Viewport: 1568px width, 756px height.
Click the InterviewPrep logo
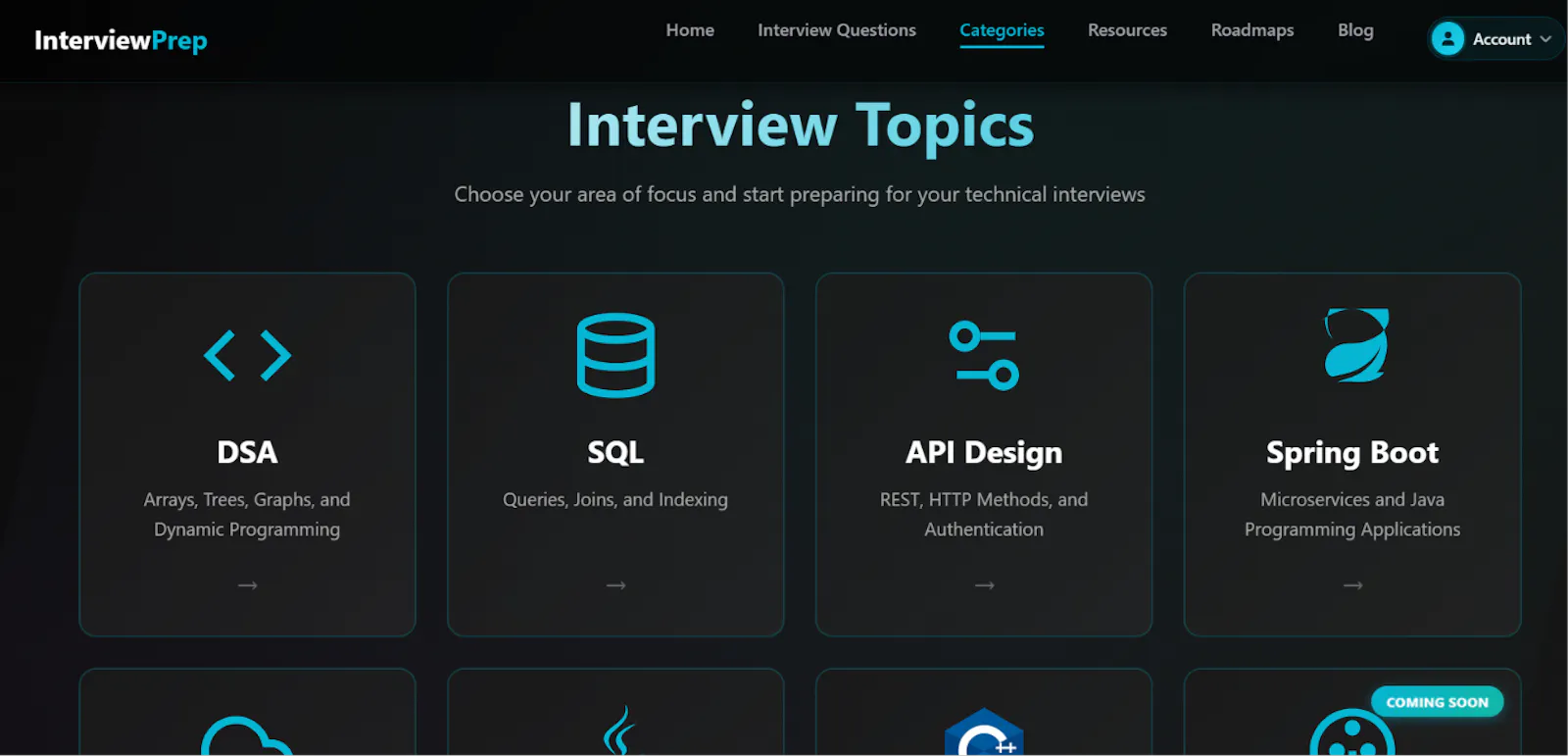tap(121, 40)
